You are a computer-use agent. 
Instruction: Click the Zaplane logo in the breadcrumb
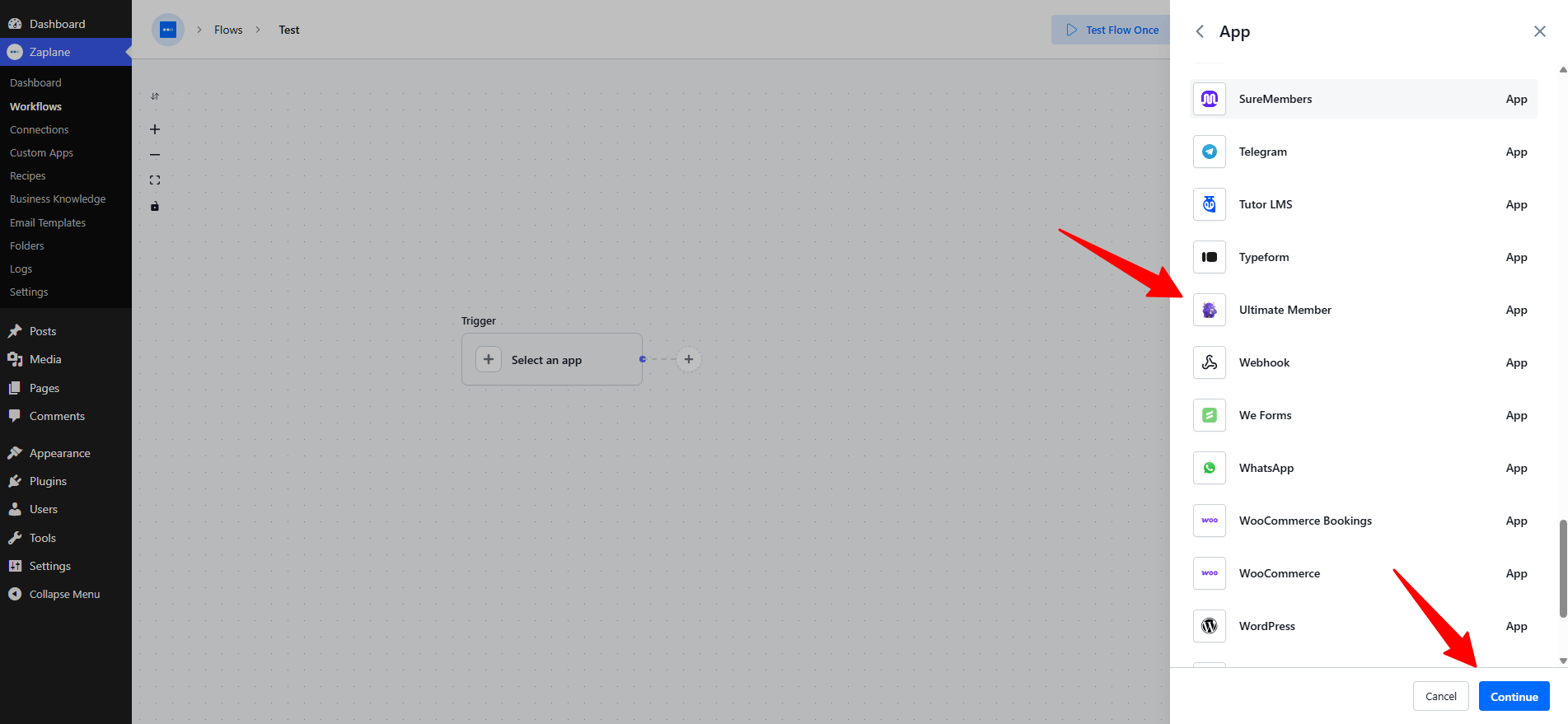[x=168, y=30]
